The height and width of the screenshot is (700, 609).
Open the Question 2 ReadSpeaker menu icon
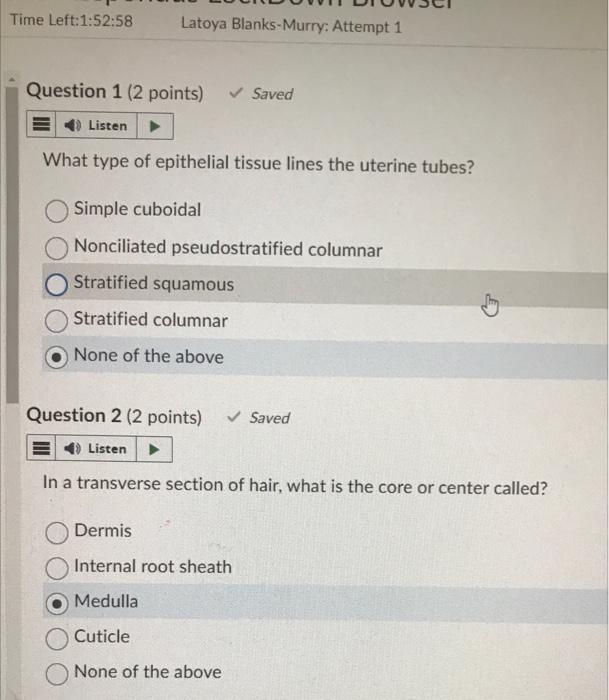[41, 448]
